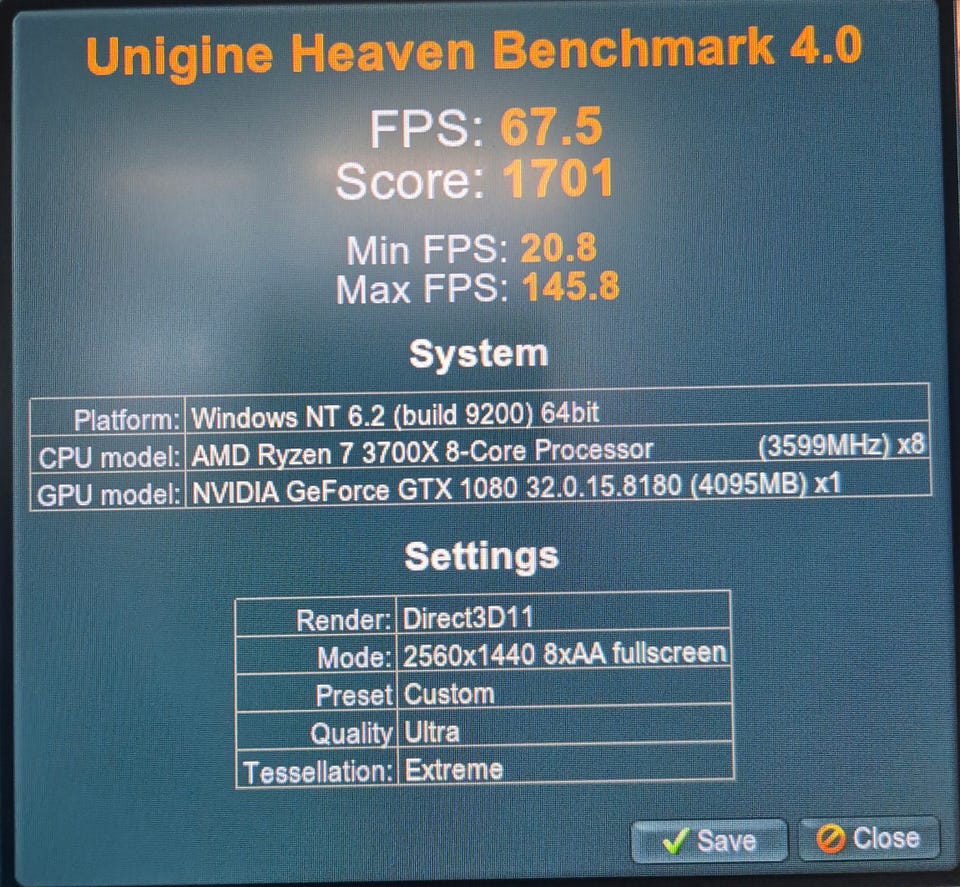This screenshot has height=887, width=960.
Task: Click the 'CPU model:' row label
Action: coord(109,457)
